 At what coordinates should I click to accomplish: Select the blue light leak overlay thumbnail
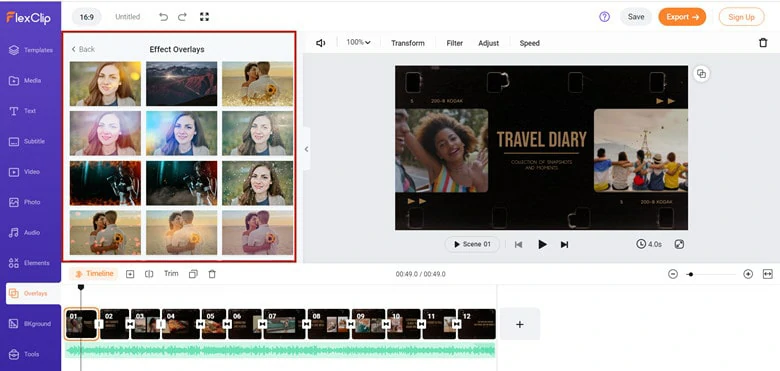(182, 133)
